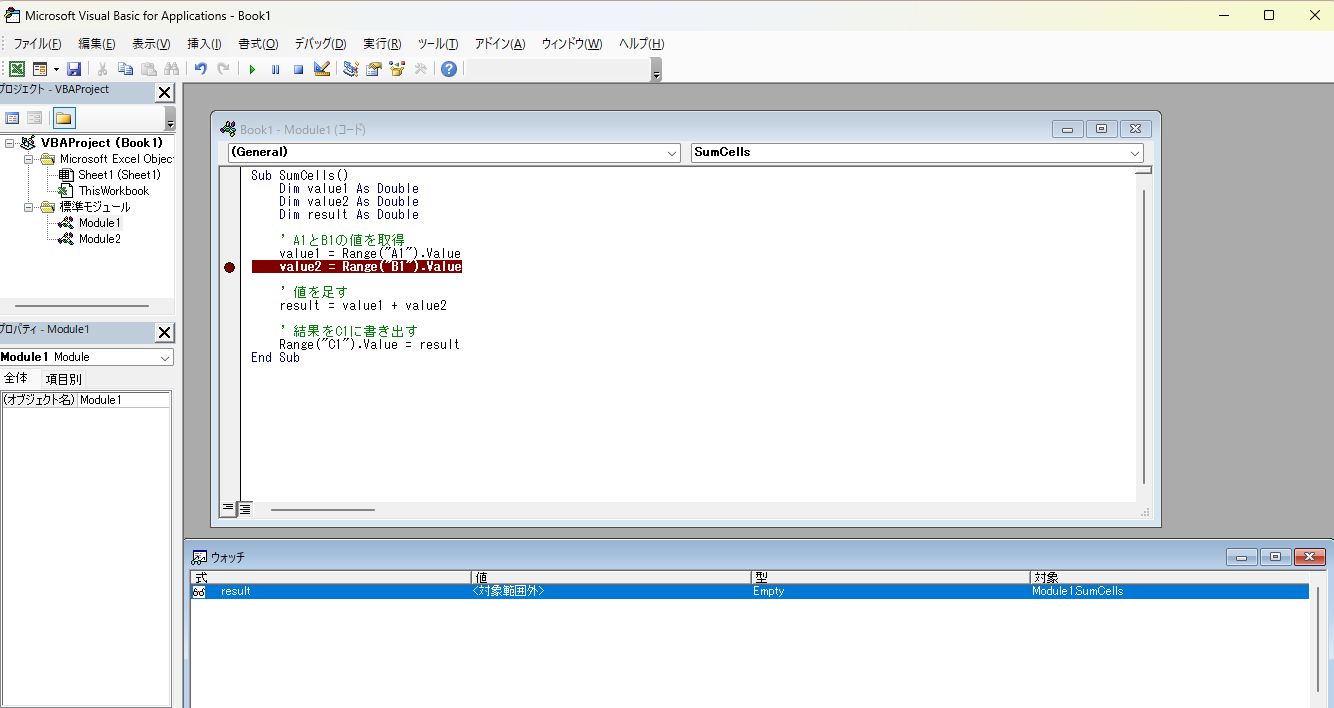Open the insert object dropdown arrow
This screenshot has height=708, width=1334.
56,69
